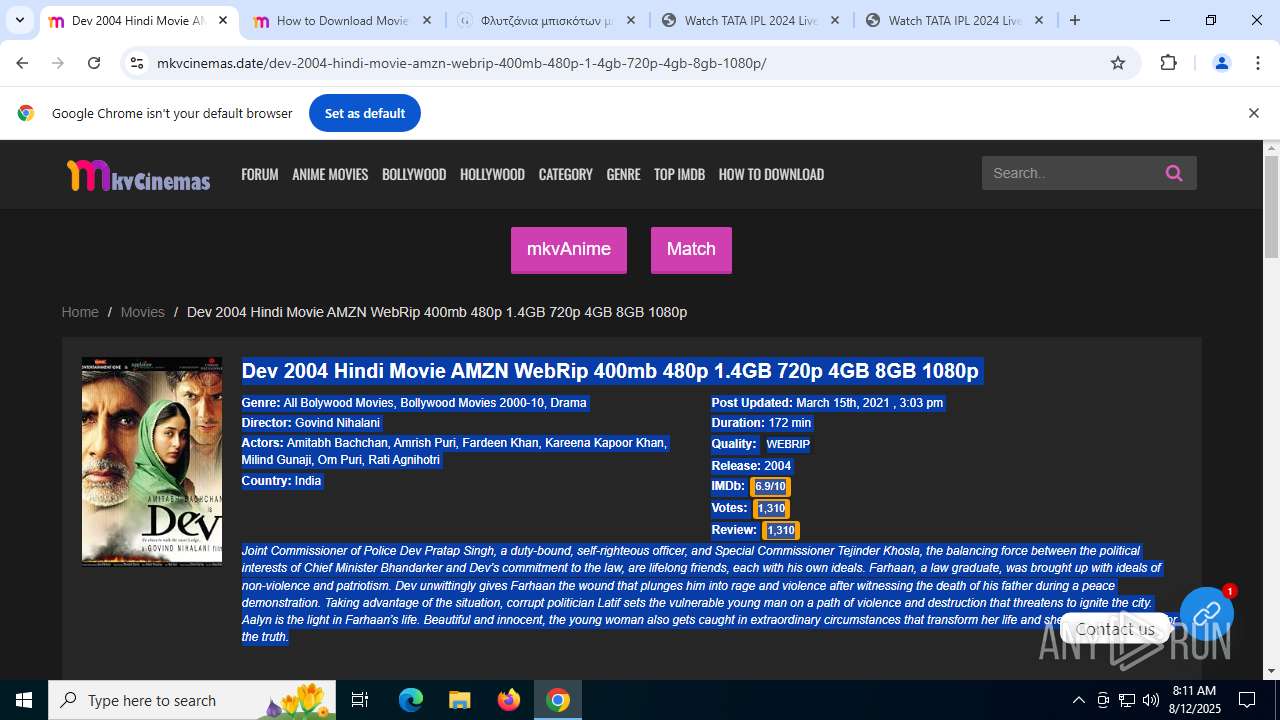Viewport: 1280px width, 720px height.
Task: Click director Govind Nihalani link
Action: pyautogui.click(x=337, y=423)
